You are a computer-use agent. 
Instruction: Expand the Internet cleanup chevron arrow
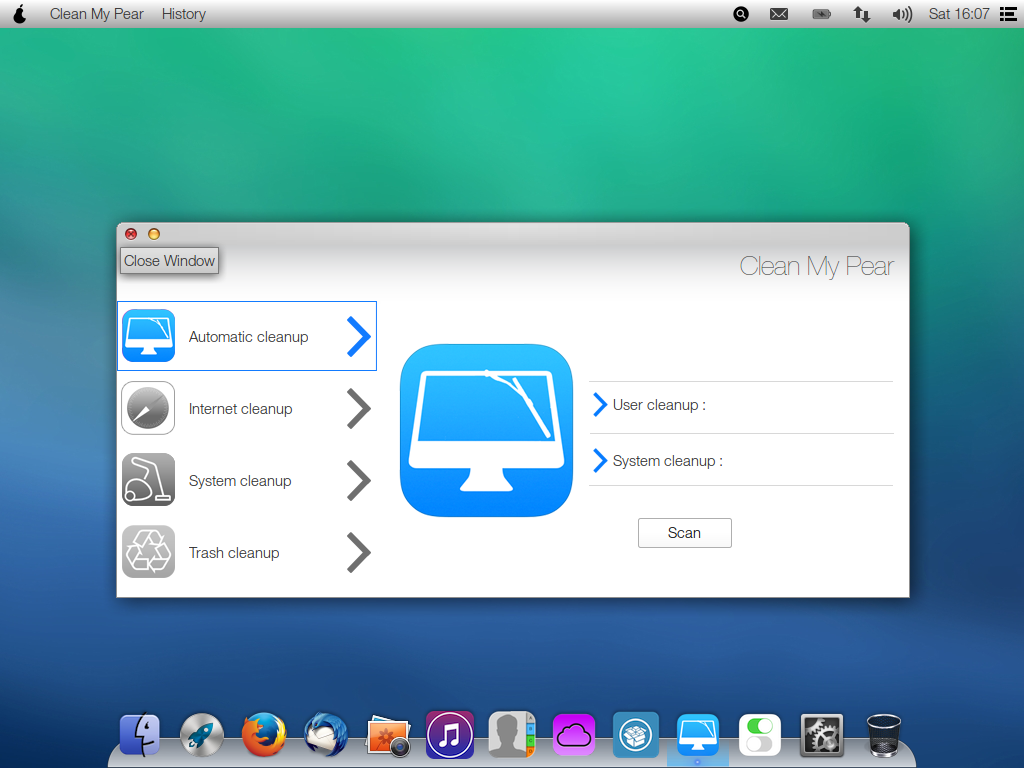pyautogui.click(x=359, y=409)
